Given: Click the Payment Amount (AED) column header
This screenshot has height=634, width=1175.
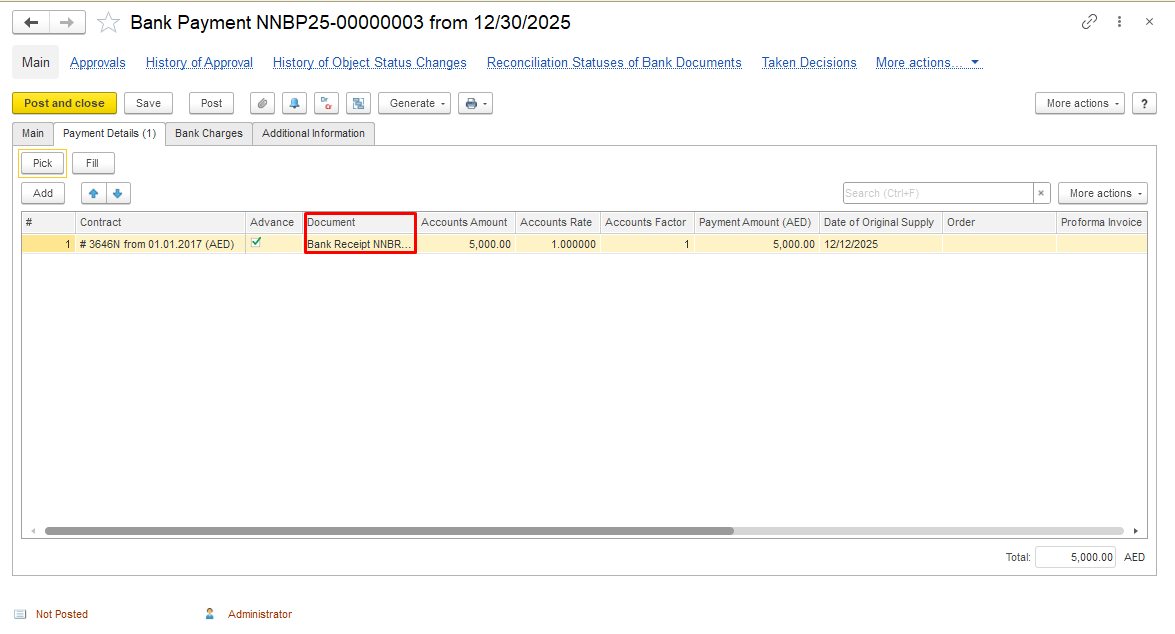Looking at the screenshot, I should point(756,223).
